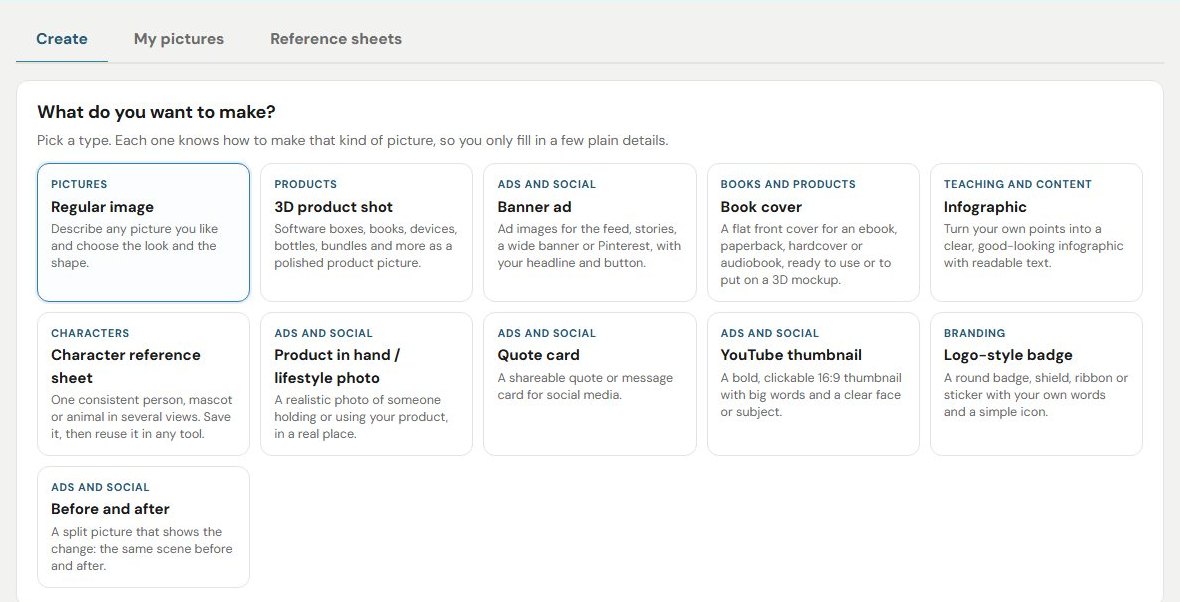The image size is (1180, 602).
Task: Select the Create tab
Action: click(62, 39)
